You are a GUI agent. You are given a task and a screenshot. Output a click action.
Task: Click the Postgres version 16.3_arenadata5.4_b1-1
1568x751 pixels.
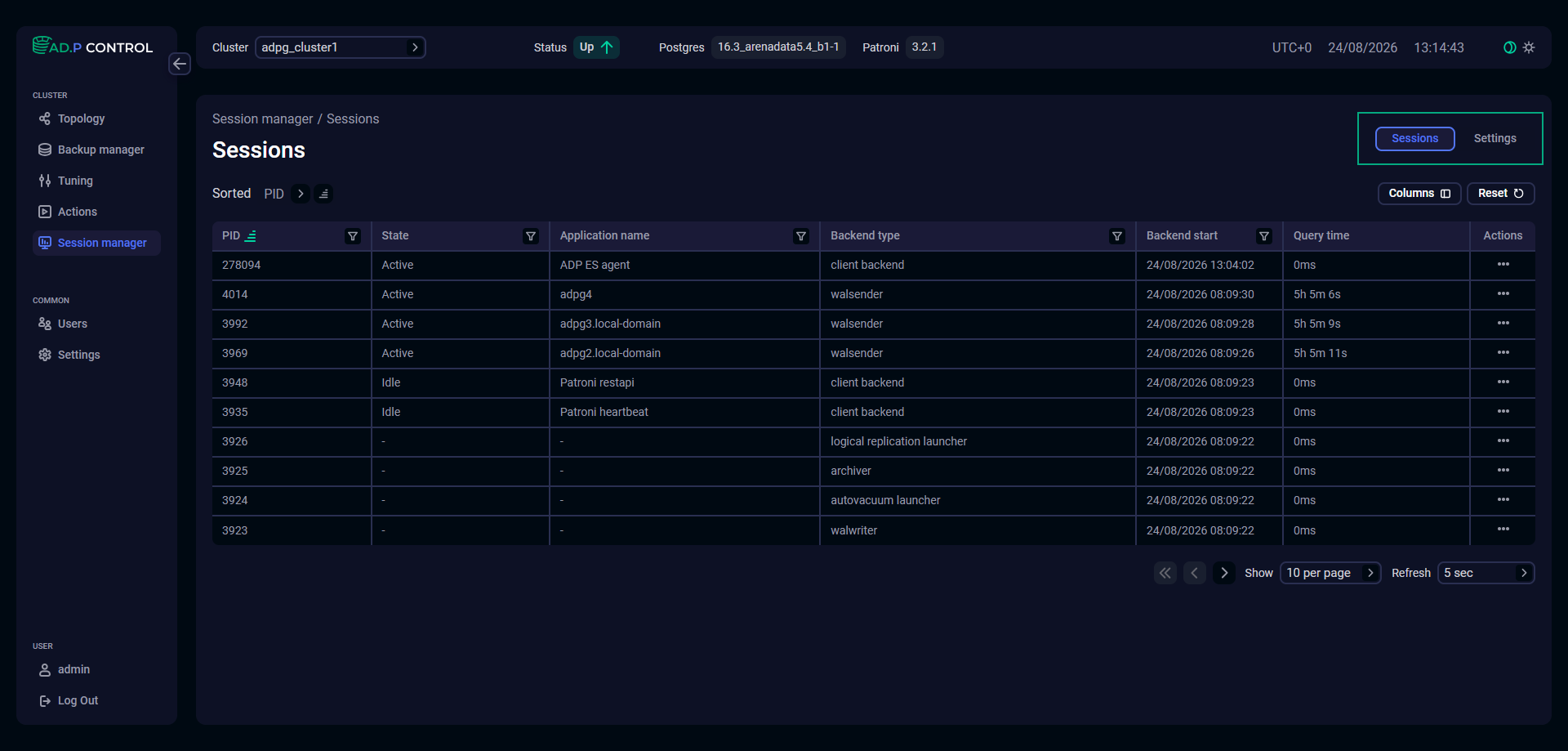(778, 47)
